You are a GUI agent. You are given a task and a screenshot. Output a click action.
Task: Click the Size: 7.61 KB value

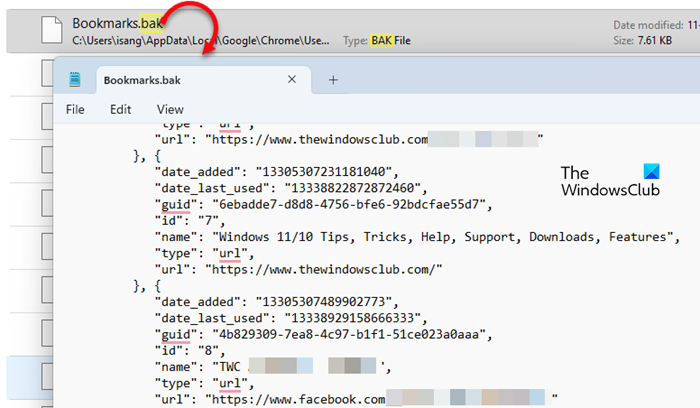642,41
